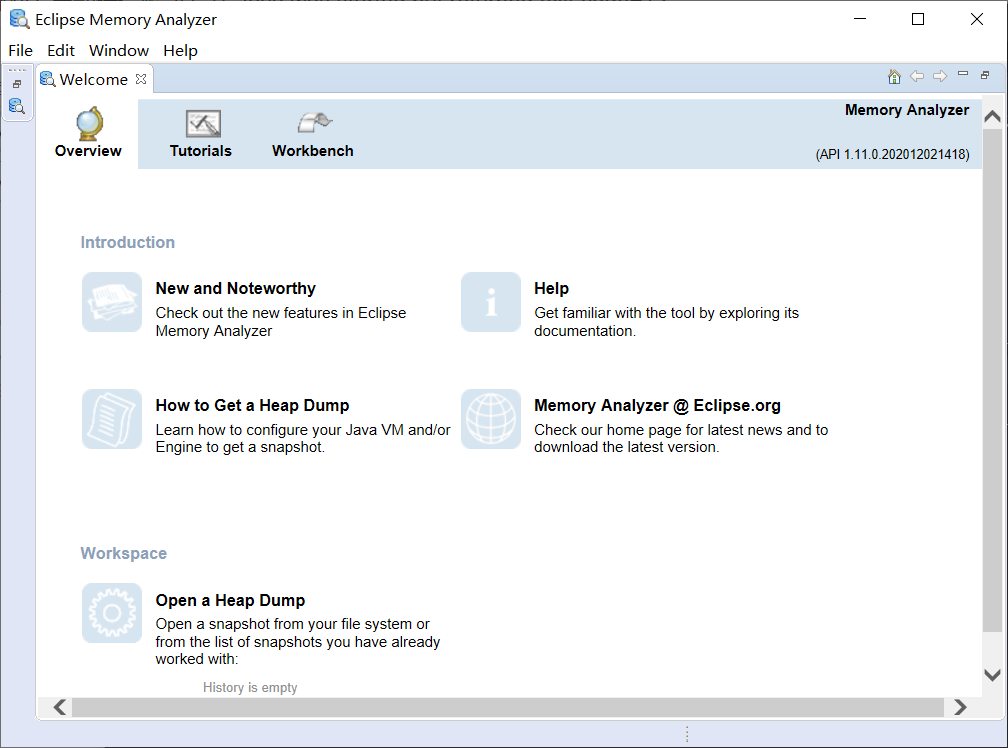Click horizontal scrollbar left arrow
This screenshot has height=748, width=1008.
tap(60, 708)
